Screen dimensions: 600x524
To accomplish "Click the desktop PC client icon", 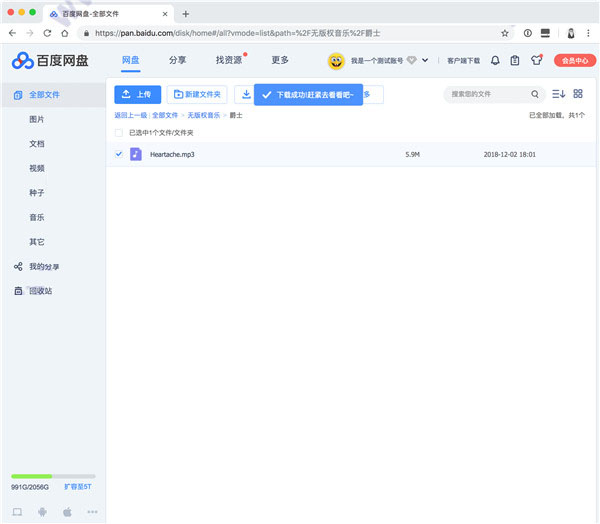I will 17,511.
